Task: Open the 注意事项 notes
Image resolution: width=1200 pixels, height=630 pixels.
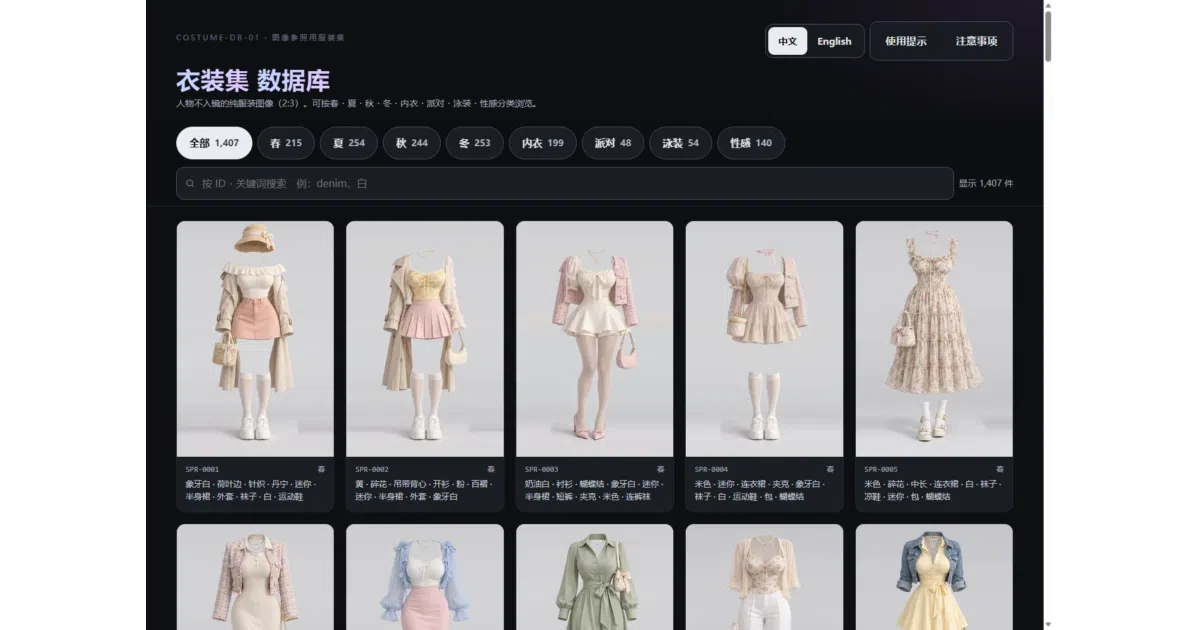Action: 976,41
